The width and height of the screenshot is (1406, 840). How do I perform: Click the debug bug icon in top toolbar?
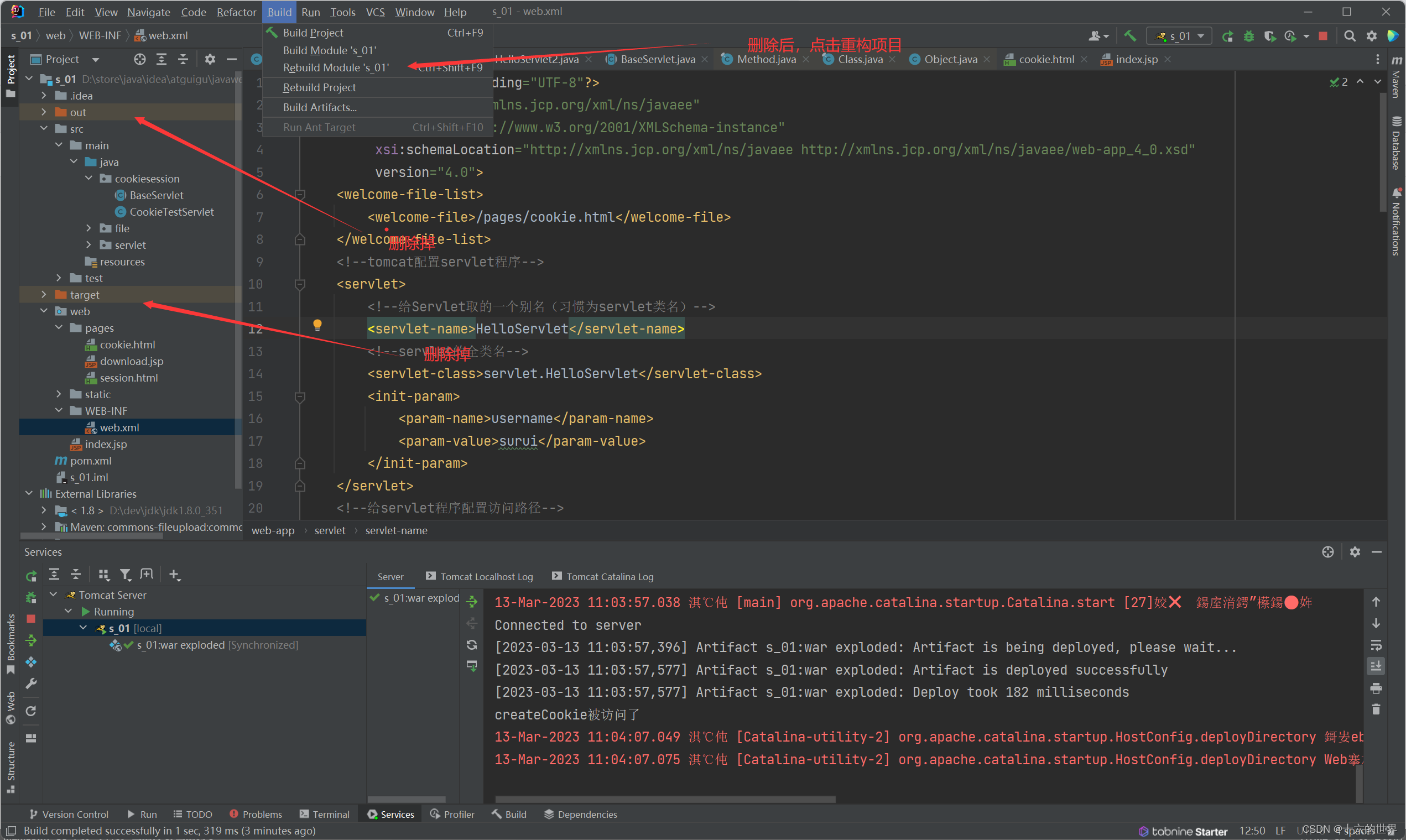[x=1249, y=36]
